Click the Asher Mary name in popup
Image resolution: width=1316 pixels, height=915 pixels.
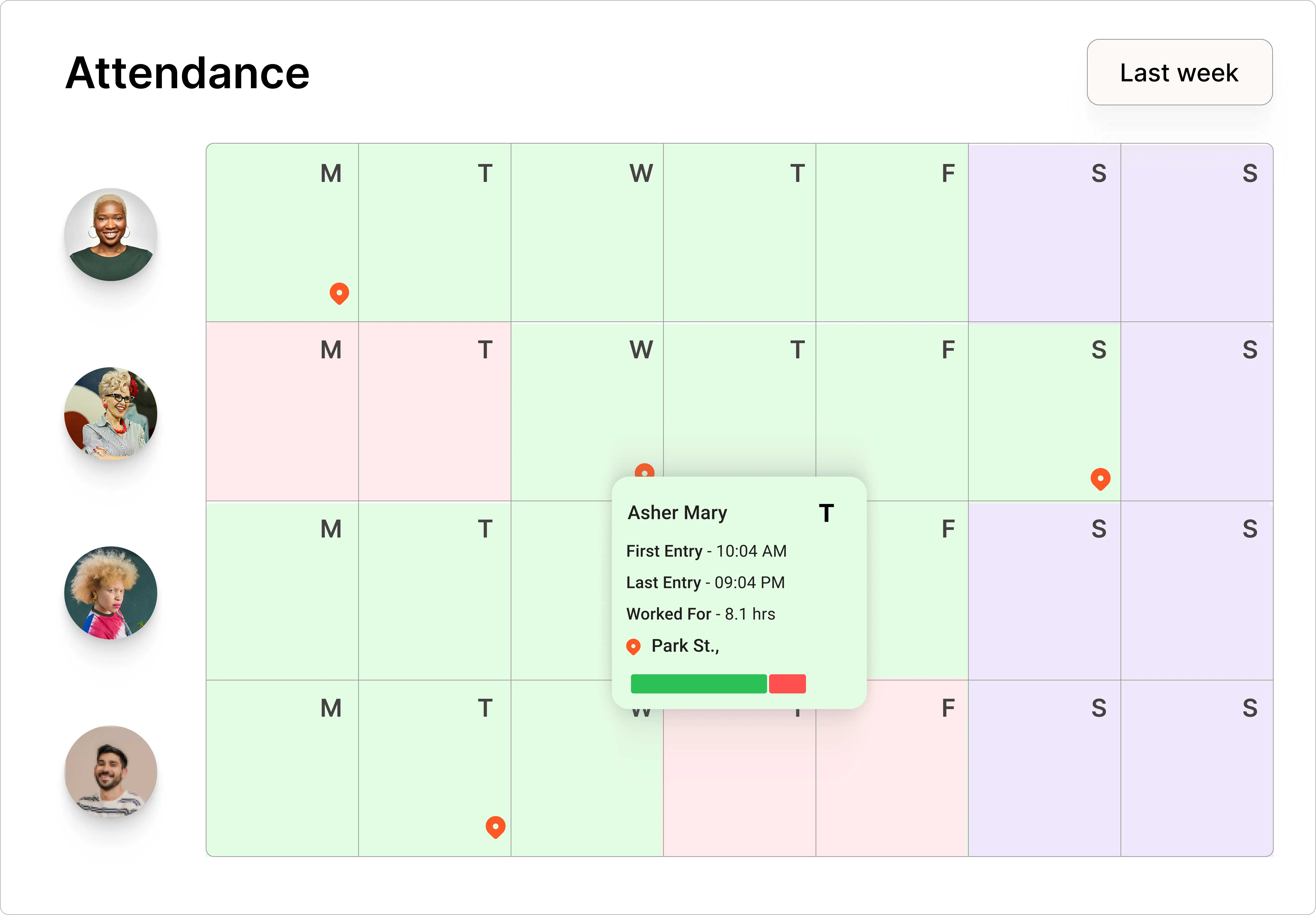click(x=677, y=513)
